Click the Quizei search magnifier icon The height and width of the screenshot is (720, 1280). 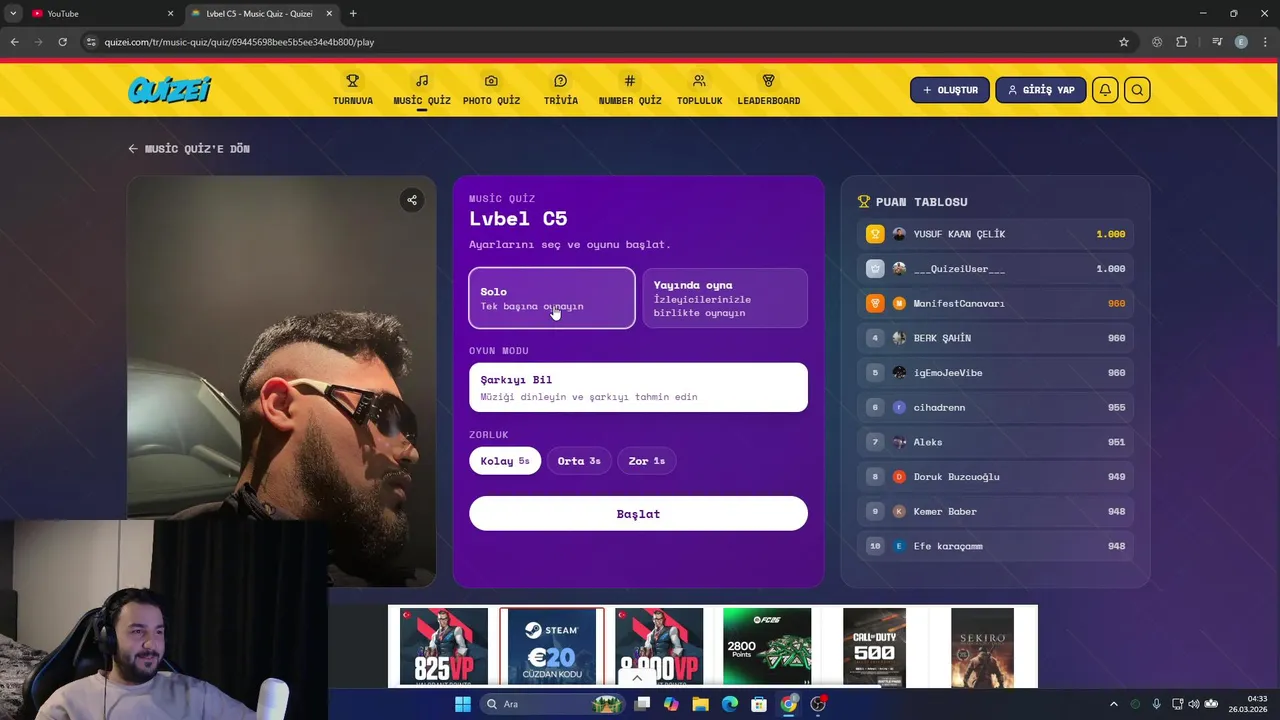click(1137, 90)
